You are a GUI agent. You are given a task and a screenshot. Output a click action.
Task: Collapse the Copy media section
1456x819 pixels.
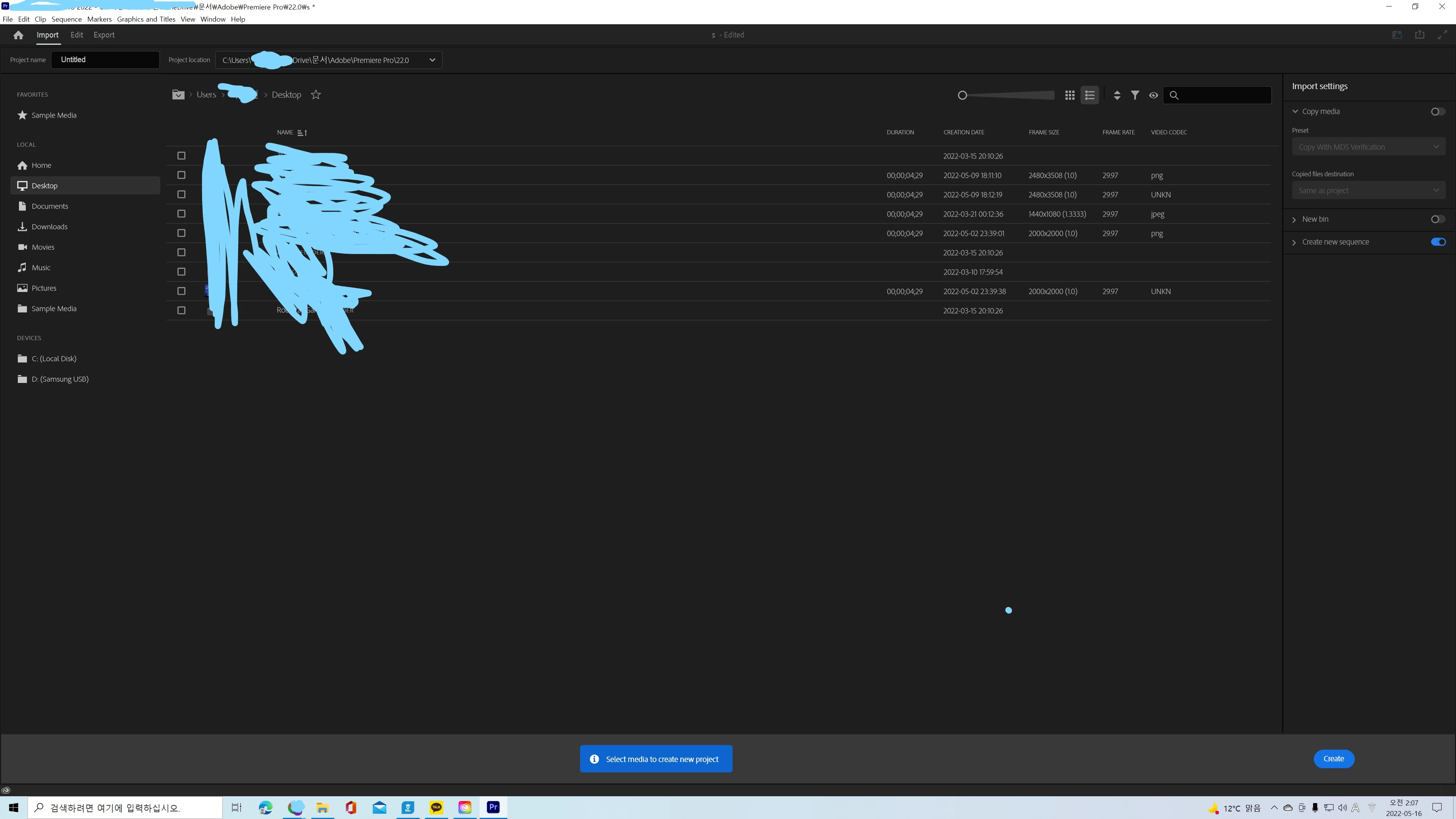click(x=1295, y=111)
